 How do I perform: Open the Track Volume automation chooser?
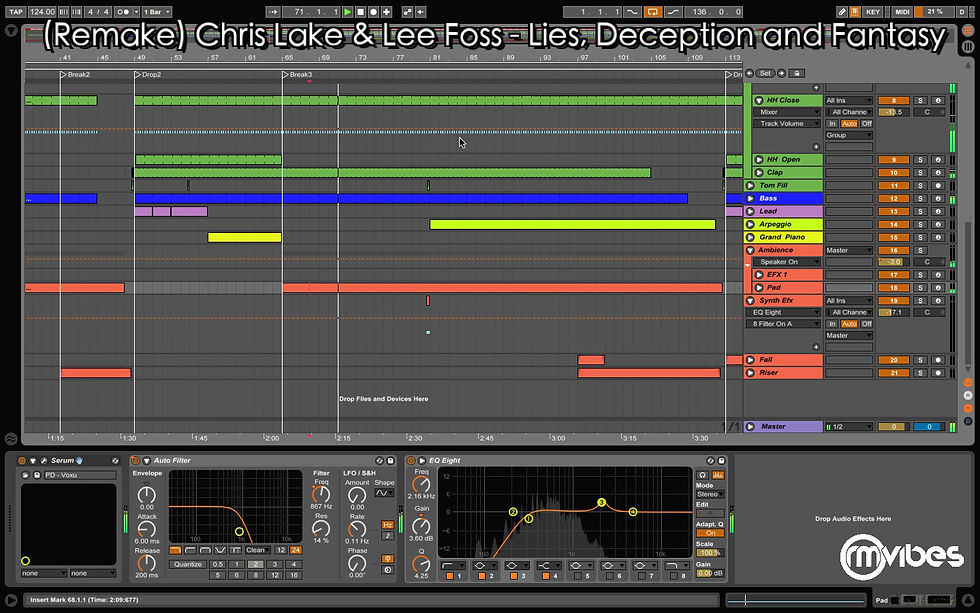pos(787,124)
